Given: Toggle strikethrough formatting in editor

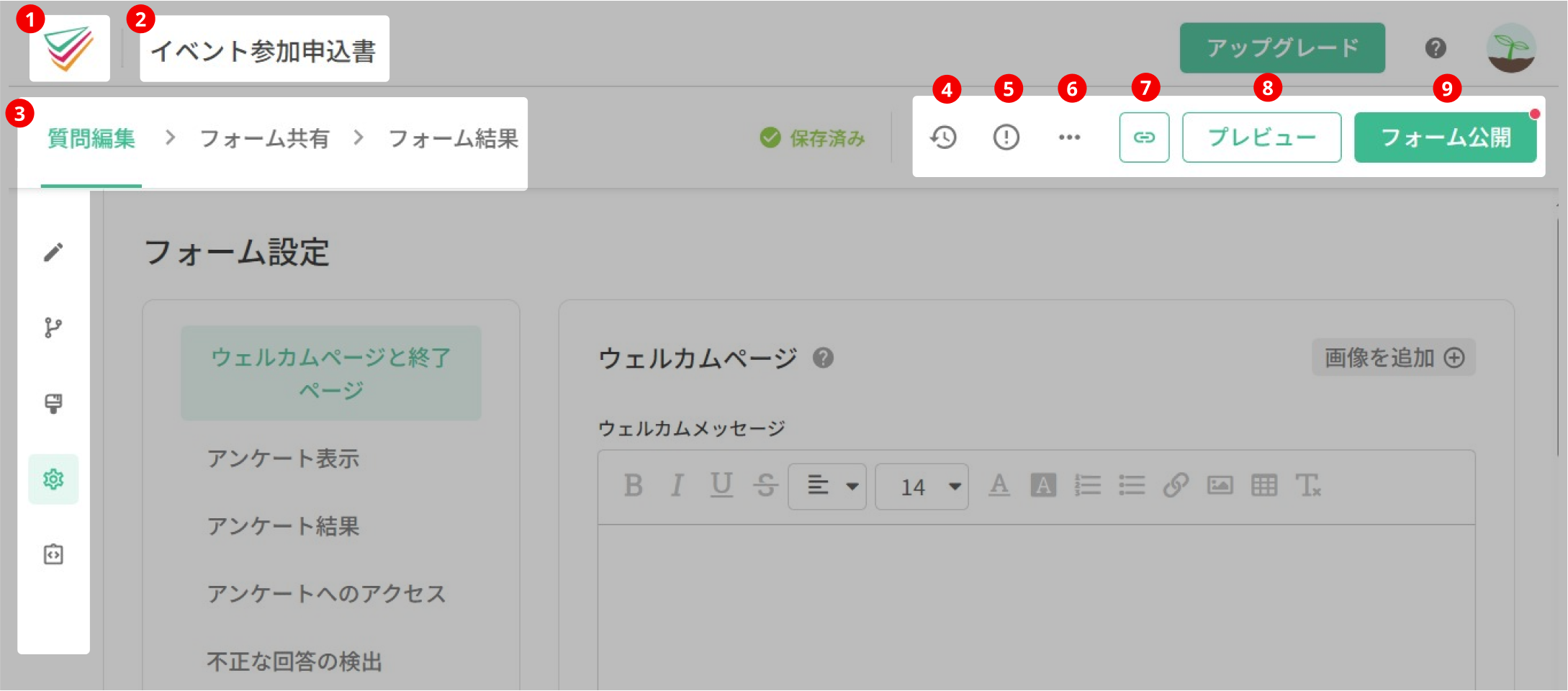Looking at the screenshot, I should [x=765, y=486].
